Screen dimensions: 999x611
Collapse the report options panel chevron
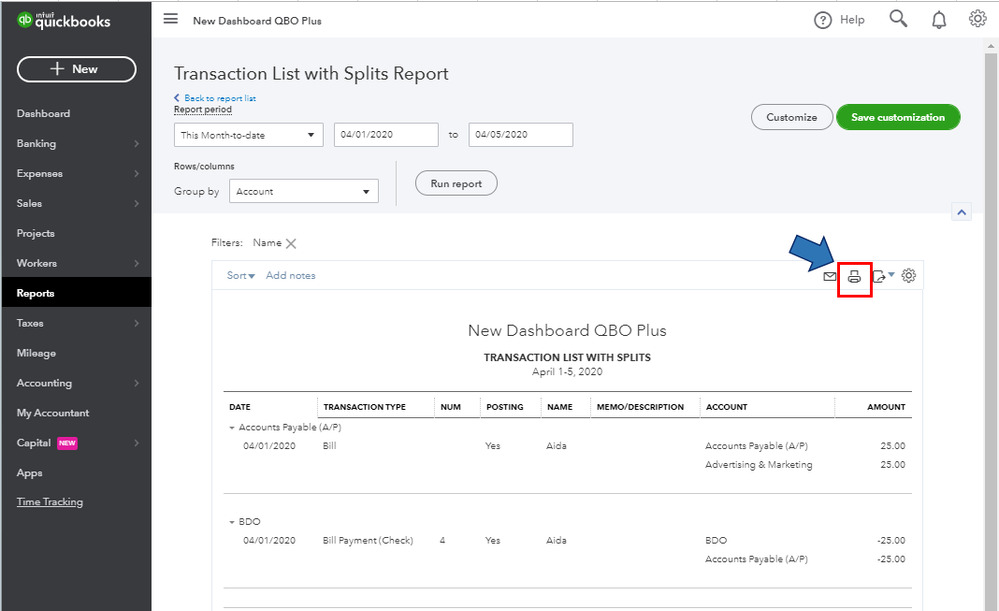pos(961,212)
